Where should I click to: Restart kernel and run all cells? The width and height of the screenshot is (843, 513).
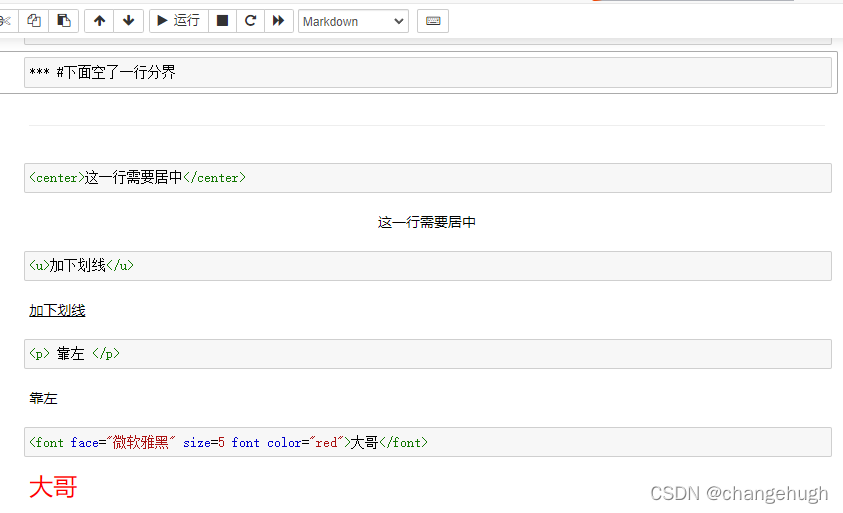point(278,21)
